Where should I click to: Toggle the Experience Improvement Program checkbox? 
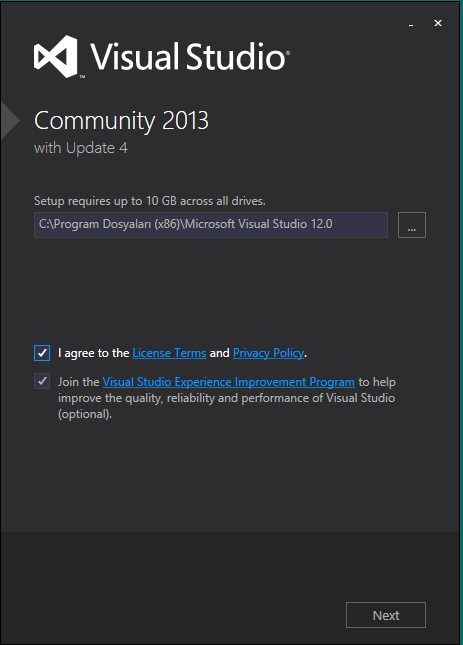click(x=42, y=381)
